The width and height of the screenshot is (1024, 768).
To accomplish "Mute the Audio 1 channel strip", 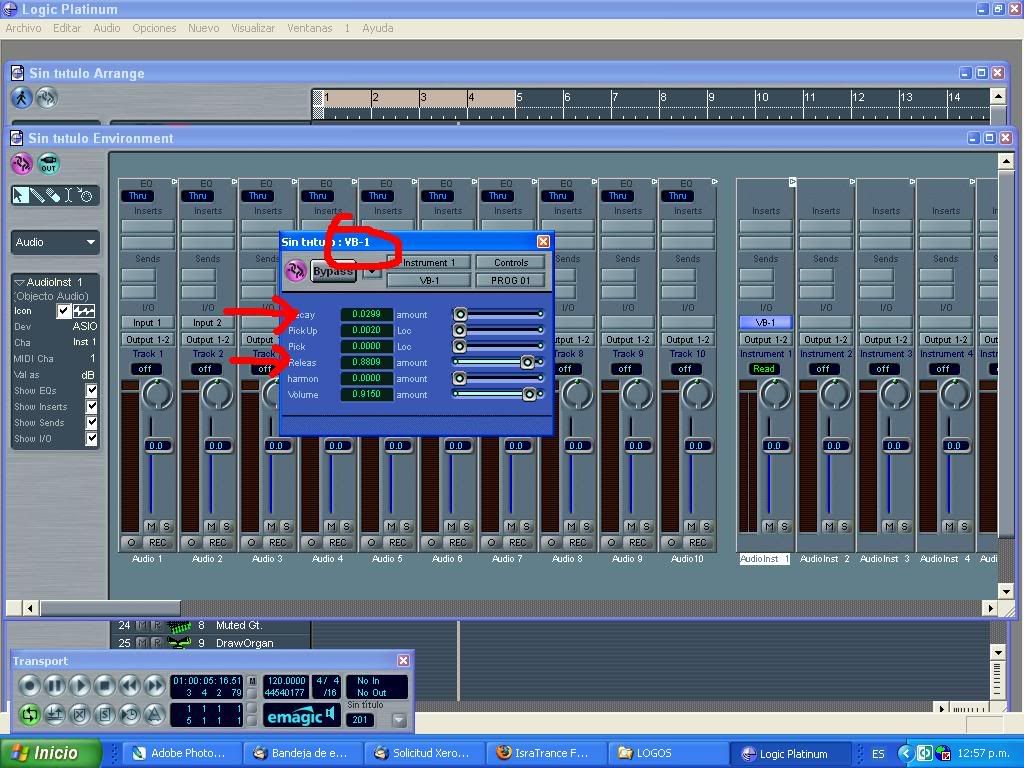I will [x=152, y=526].
